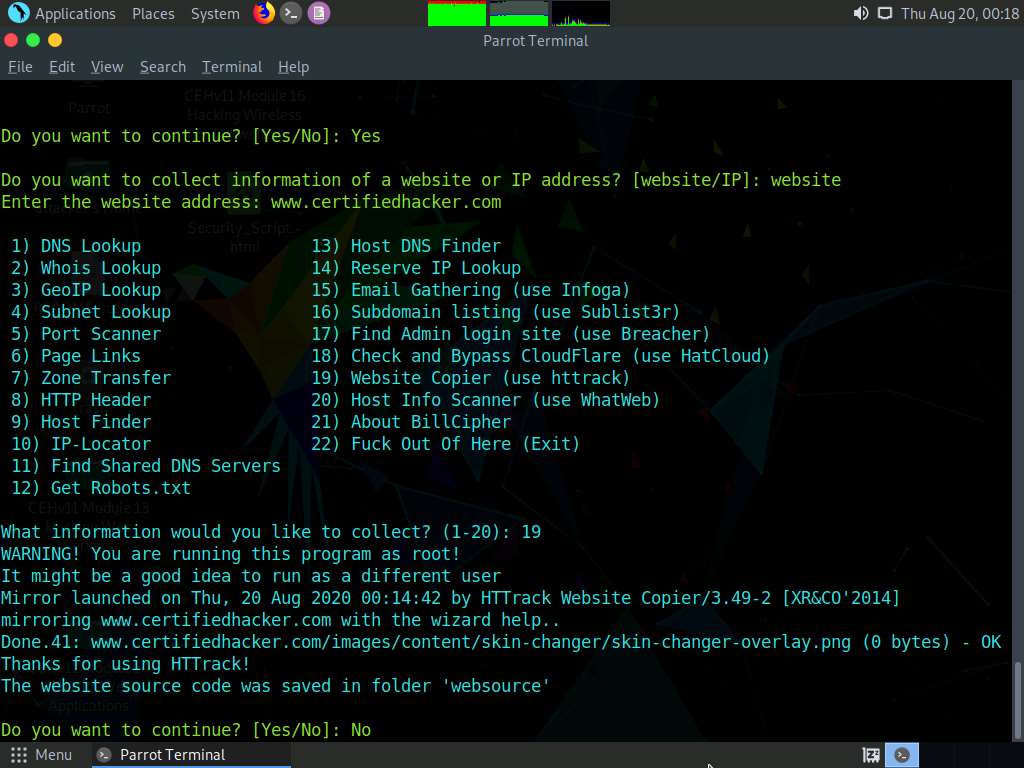Screen dimensions: 1024x768
Task: Click the 'What information would you like' prompt
Action: (271, 532)
